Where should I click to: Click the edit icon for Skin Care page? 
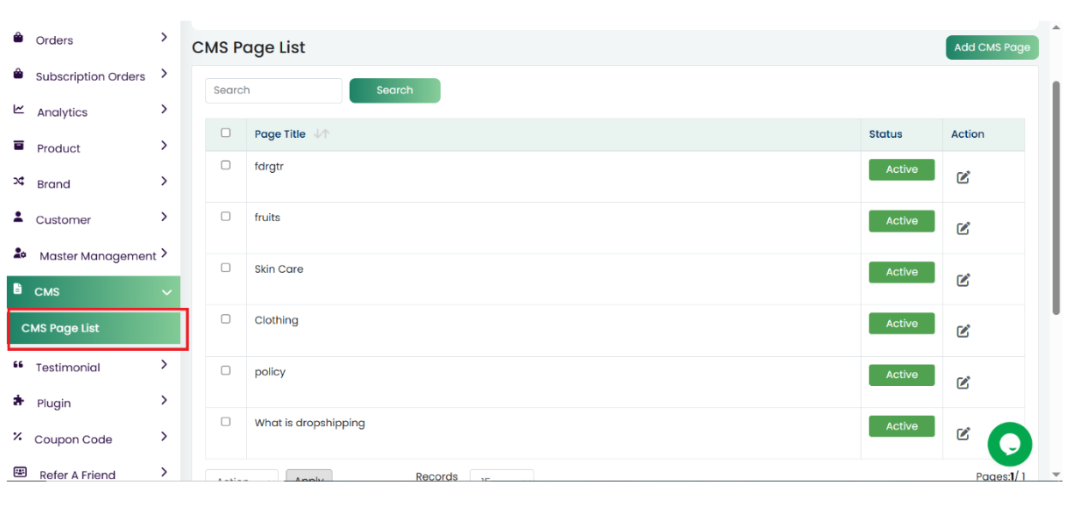(963, 280)
